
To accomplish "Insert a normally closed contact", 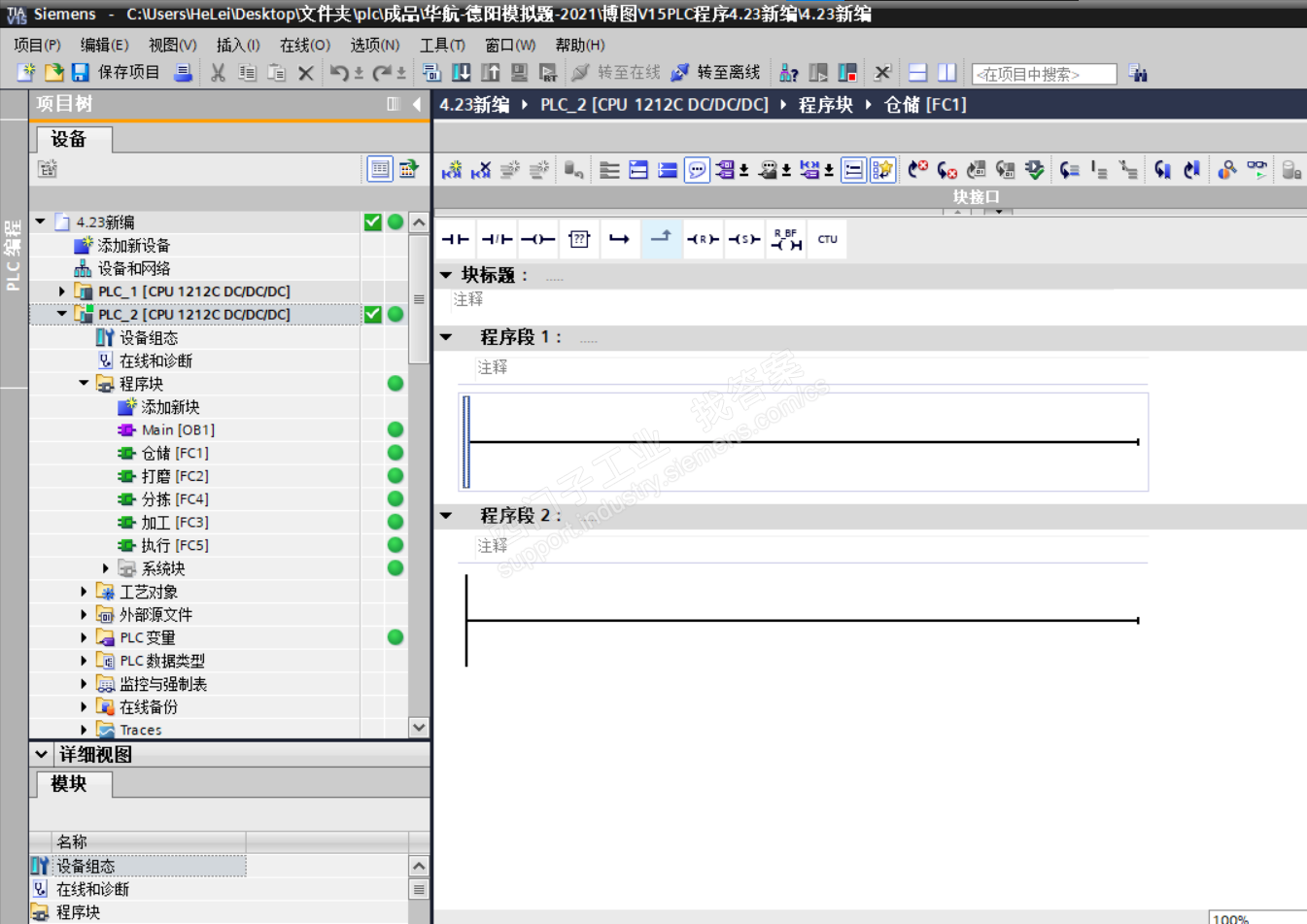I will click(x=497, y=239).
